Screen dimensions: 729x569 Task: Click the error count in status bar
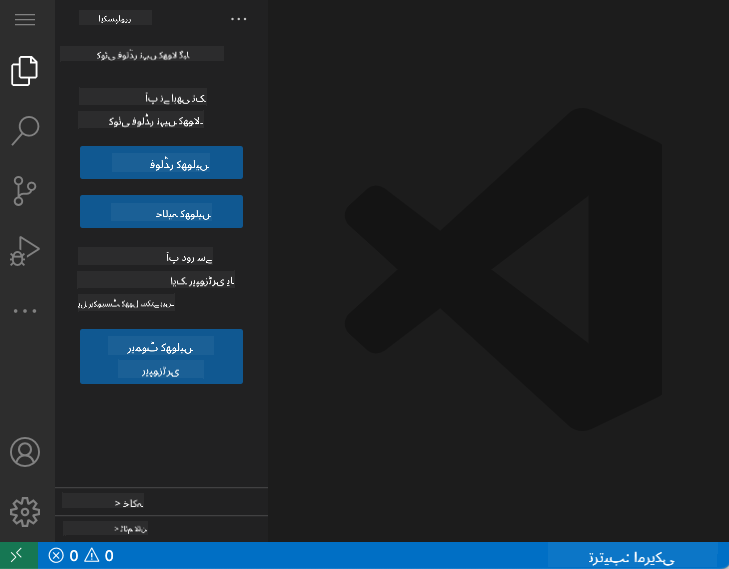pos(64,556)
